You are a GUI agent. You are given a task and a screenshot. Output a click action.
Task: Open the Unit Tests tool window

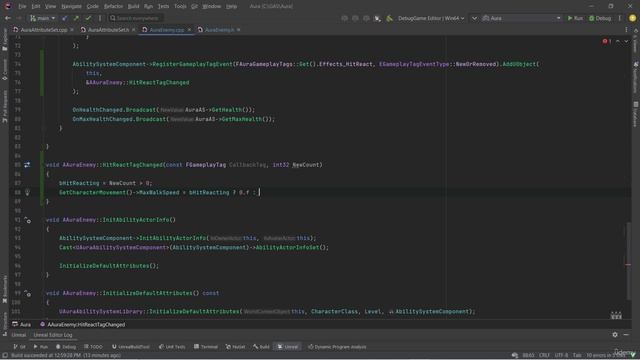pyautogui.click(x=172, y=347)
